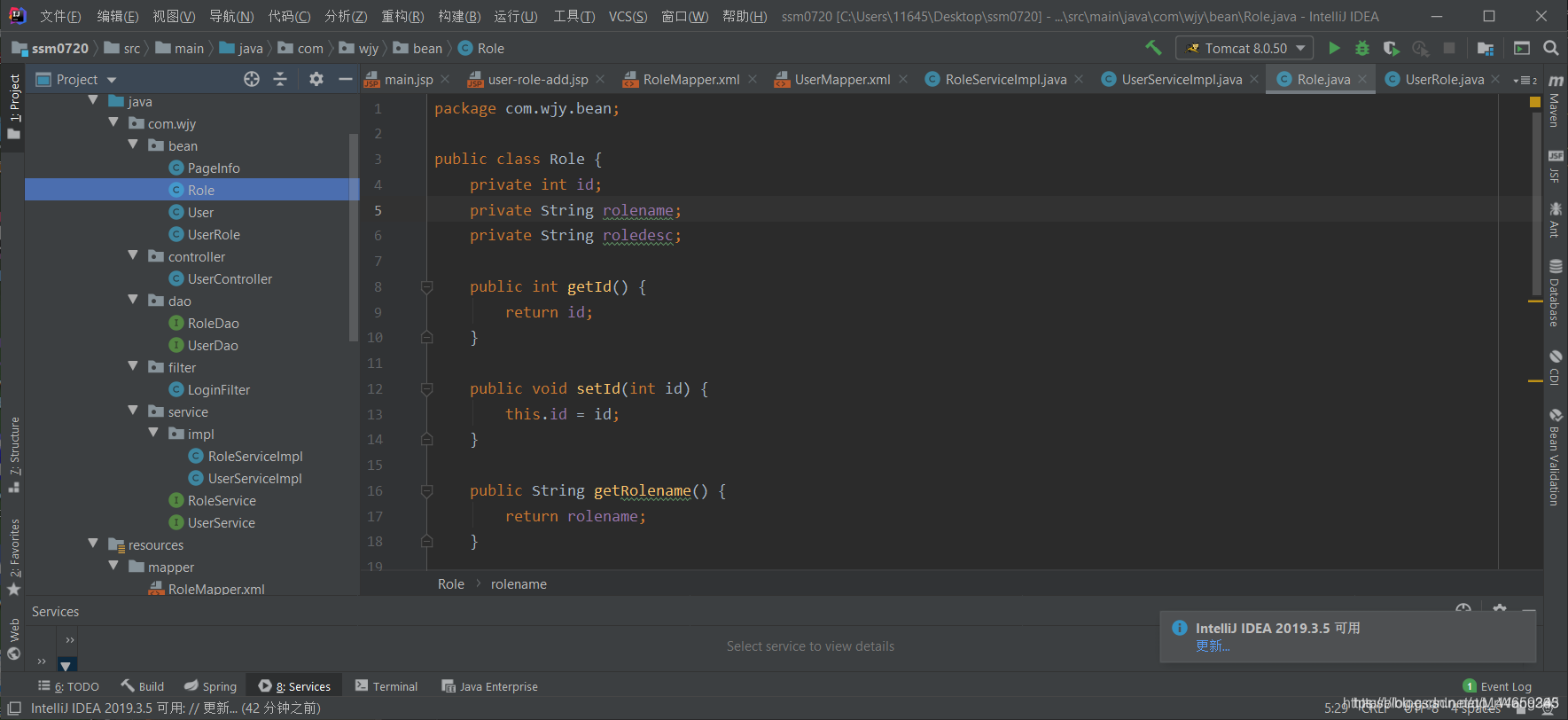Collapse the filter package arrow

point(133,366)
